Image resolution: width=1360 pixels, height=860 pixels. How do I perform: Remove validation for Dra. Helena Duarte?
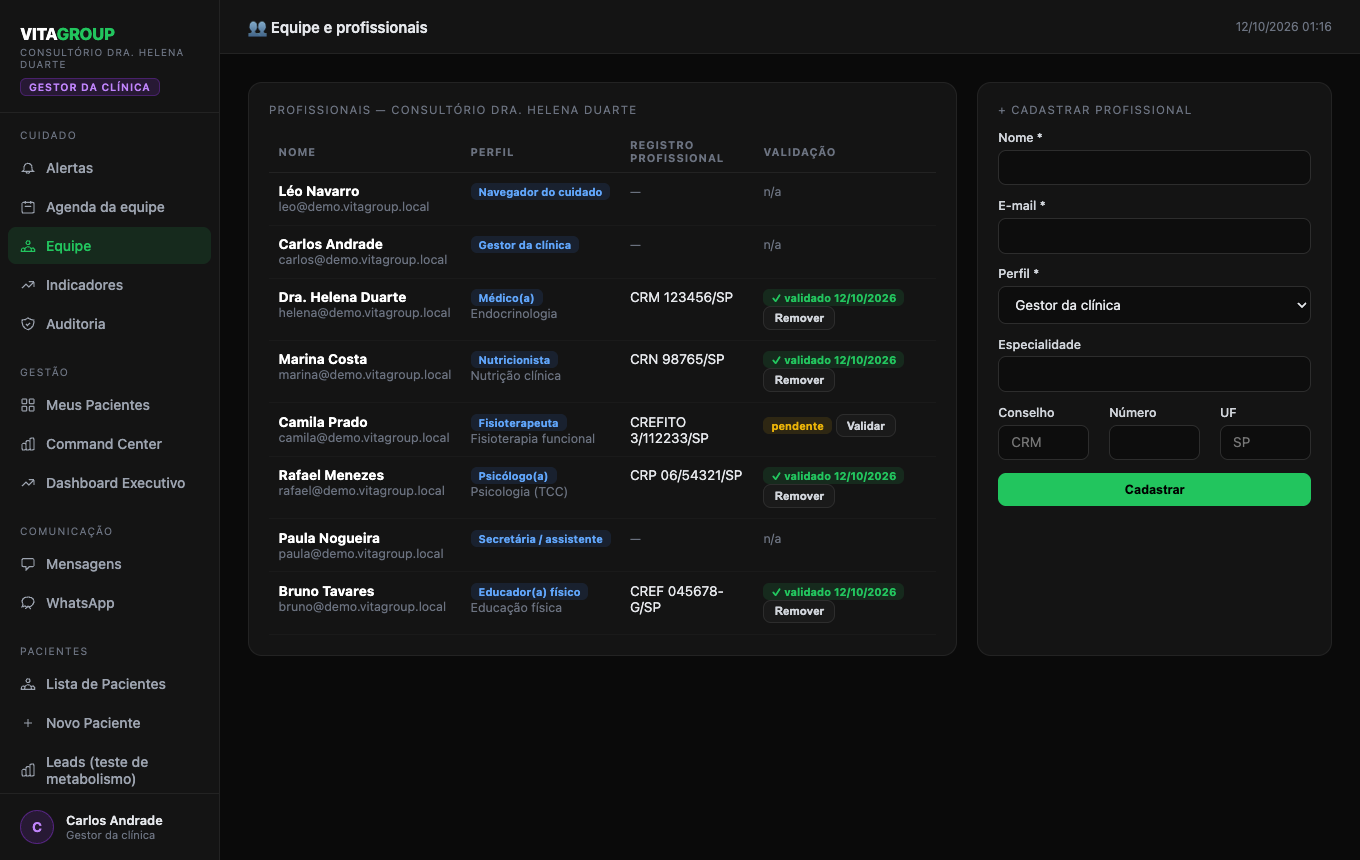(799, 318)
